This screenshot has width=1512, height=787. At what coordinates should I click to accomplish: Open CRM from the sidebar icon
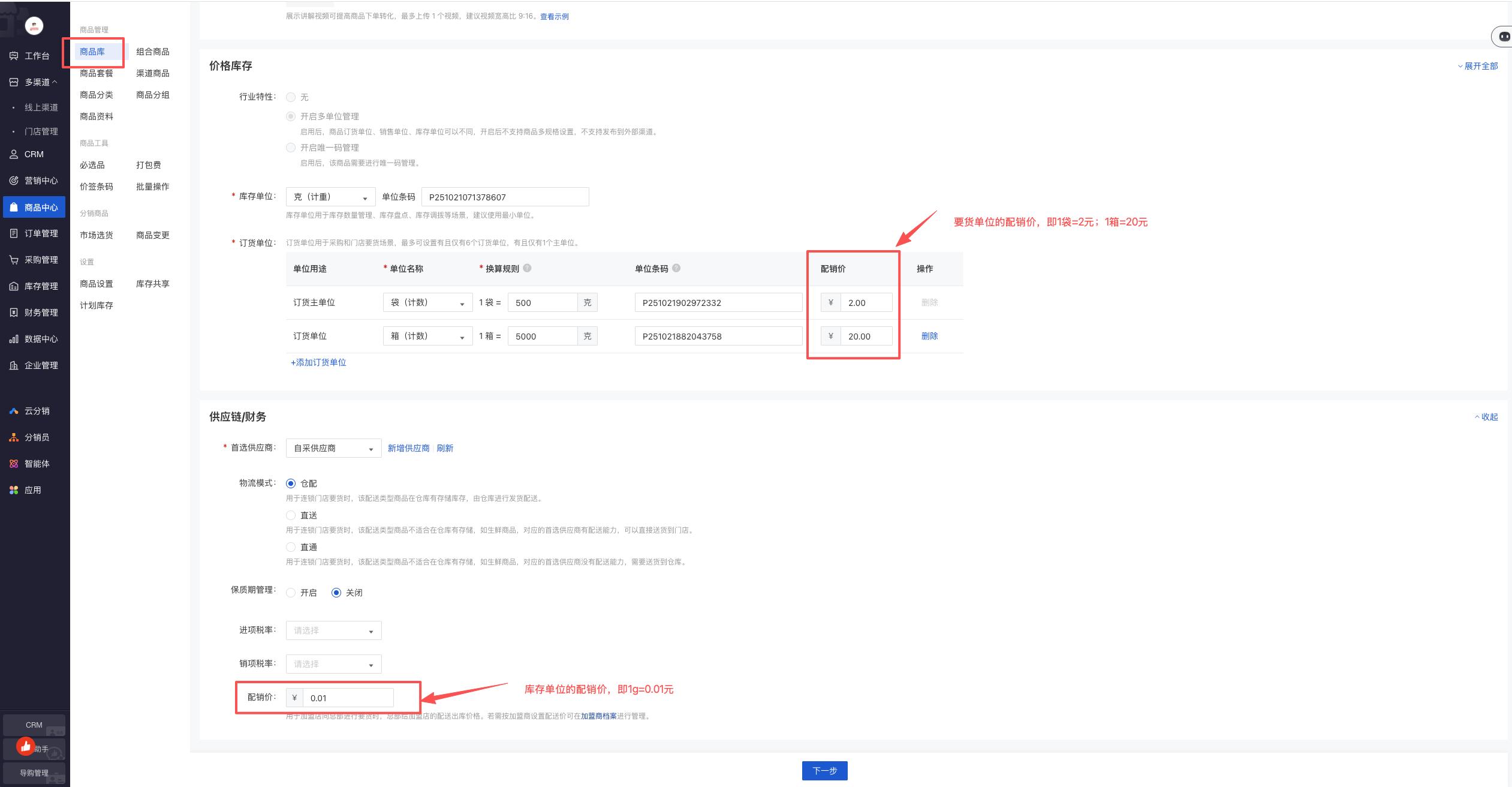(14, 154)
